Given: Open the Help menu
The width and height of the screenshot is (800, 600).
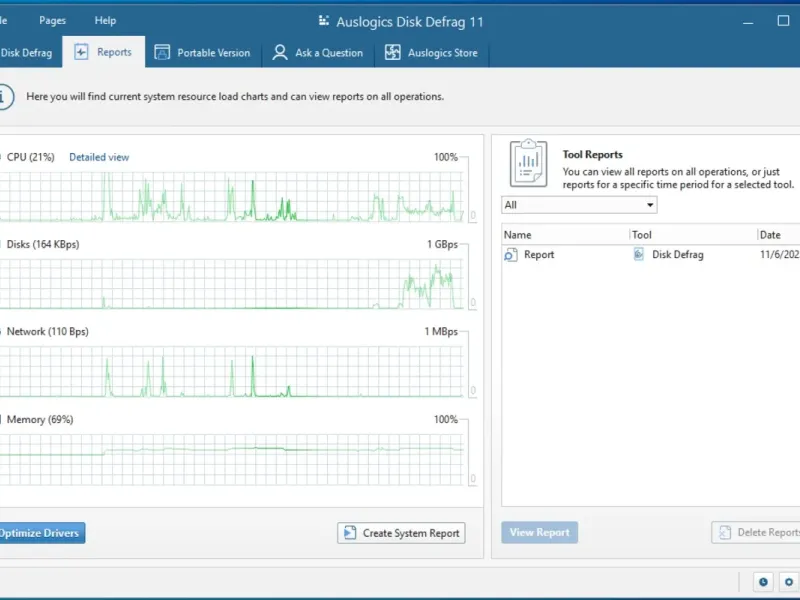Looking at the screenshot, I should click(105, 20).
